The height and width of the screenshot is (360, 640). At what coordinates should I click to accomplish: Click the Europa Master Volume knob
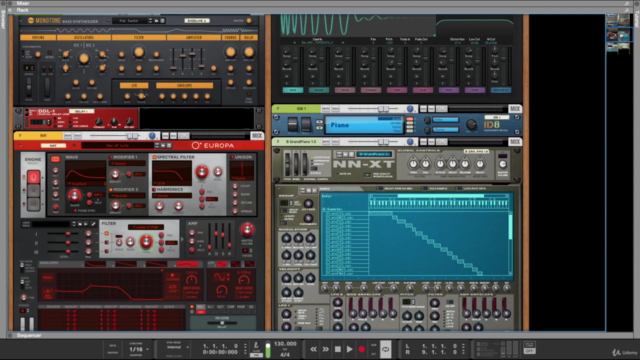coord(247,230)
